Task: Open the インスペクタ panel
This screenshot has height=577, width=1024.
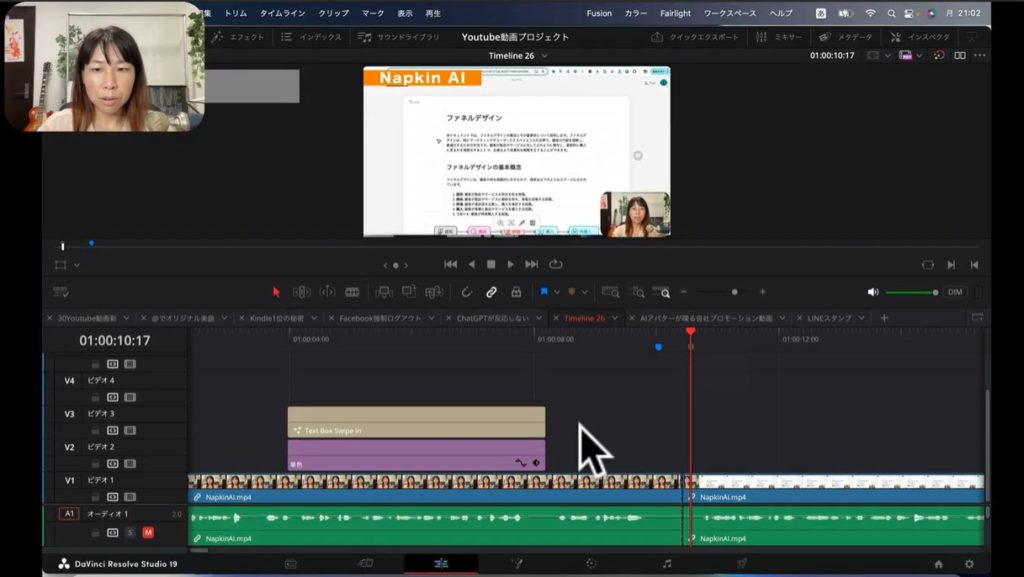Action: coord(920,37)
